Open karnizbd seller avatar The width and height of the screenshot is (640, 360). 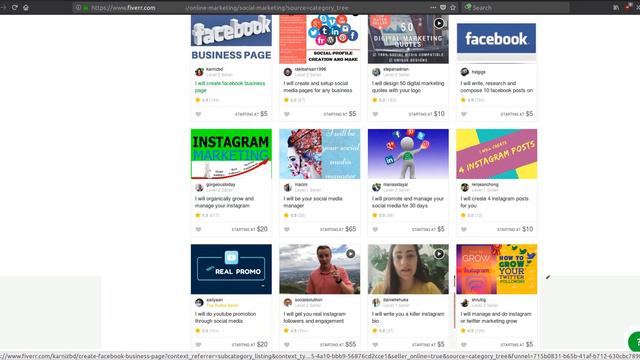pyautogui.click(x=199, y=72)
